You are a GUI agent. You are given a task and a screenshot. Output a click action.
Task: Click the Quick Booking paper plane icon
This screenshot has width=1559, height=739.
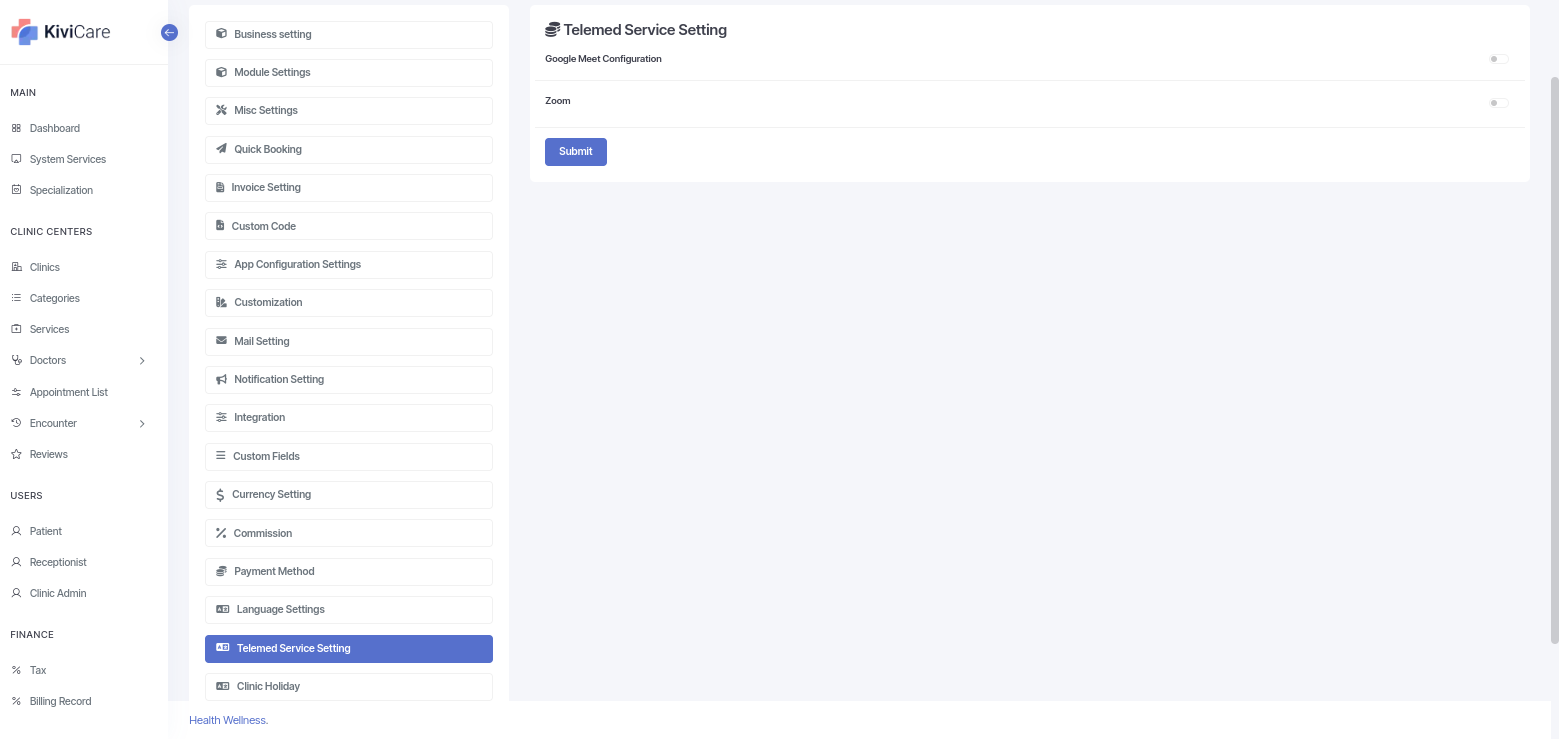(221, 149)
